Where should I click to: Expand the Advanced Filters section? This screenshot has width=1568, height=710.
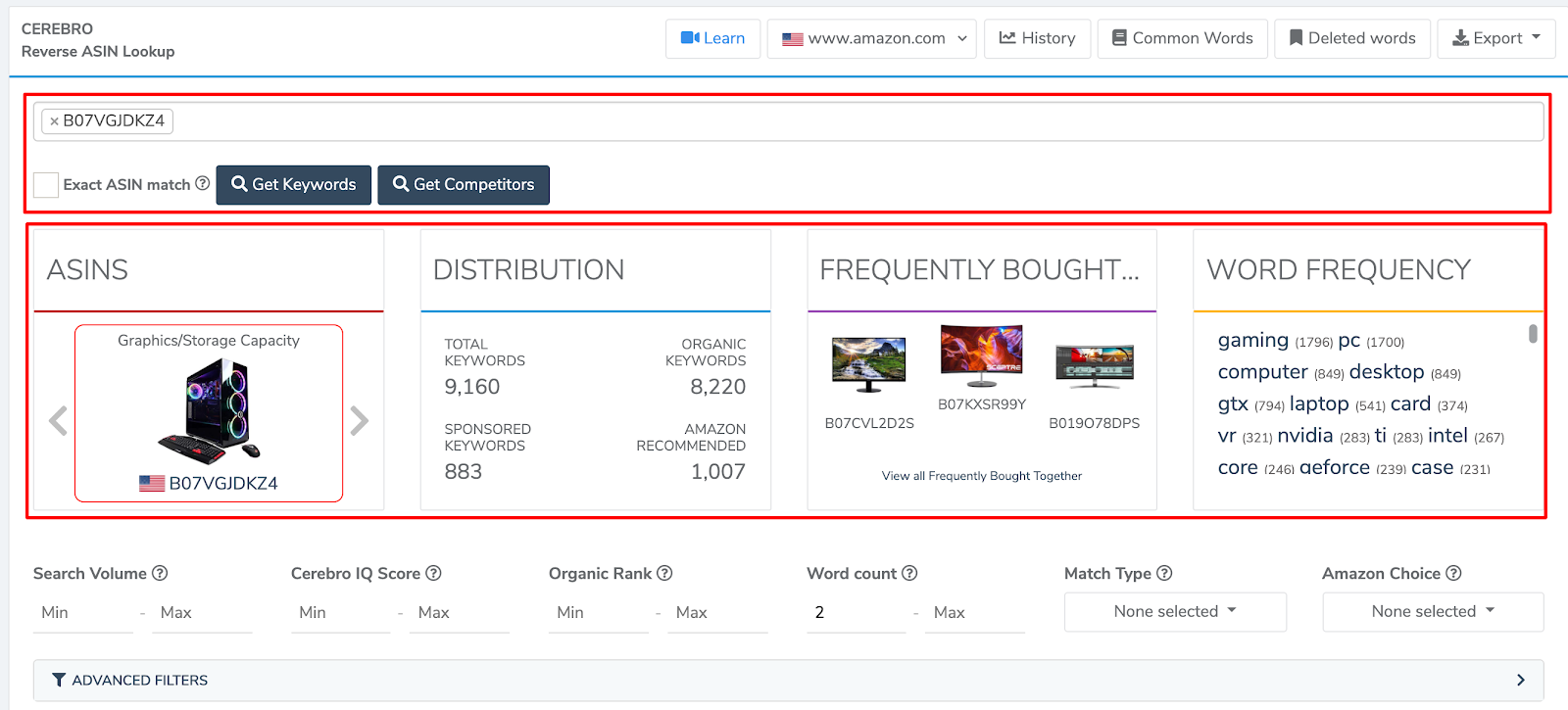point(789,681)
